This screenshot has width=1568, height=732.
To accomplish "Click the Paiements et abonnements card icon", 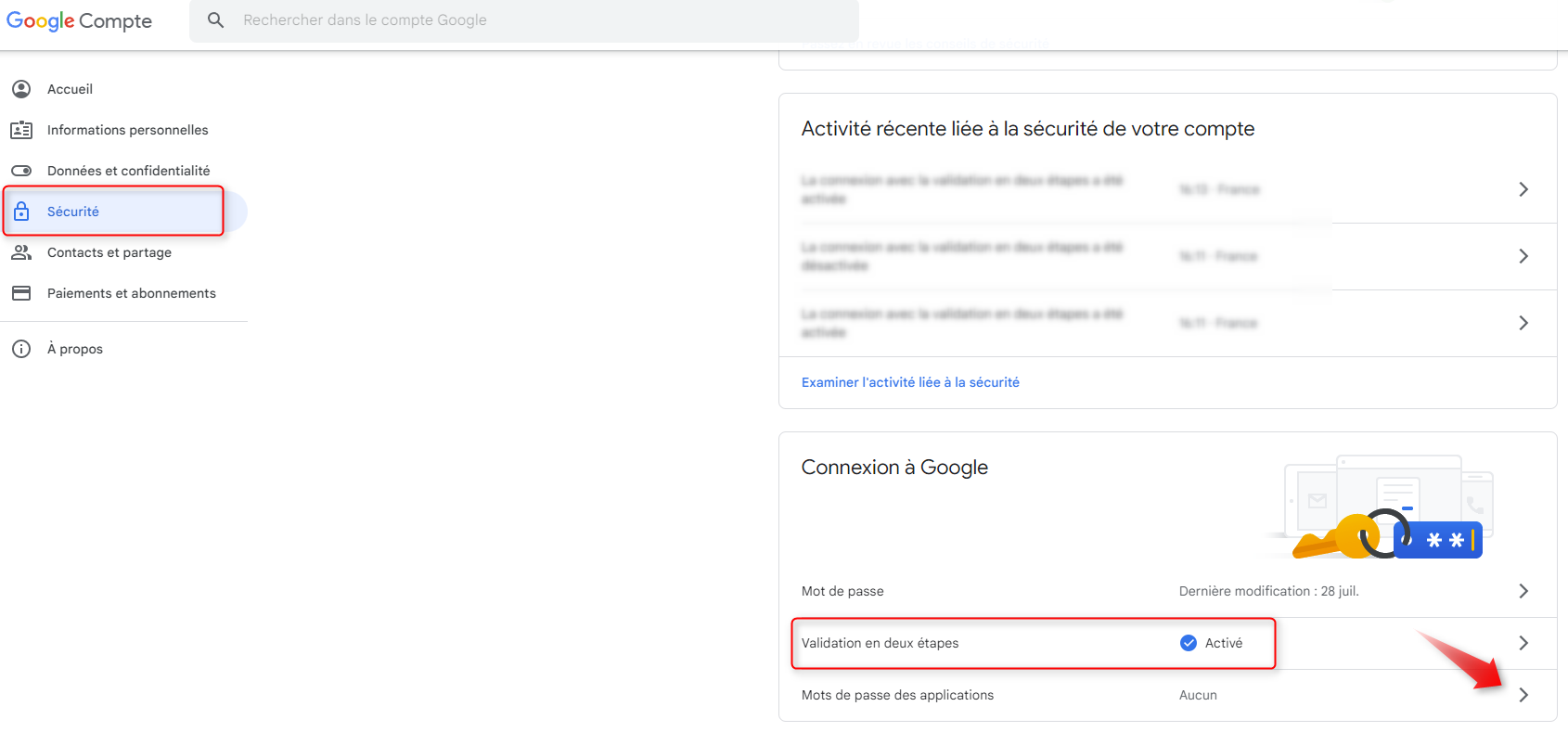I will (21, 293).
